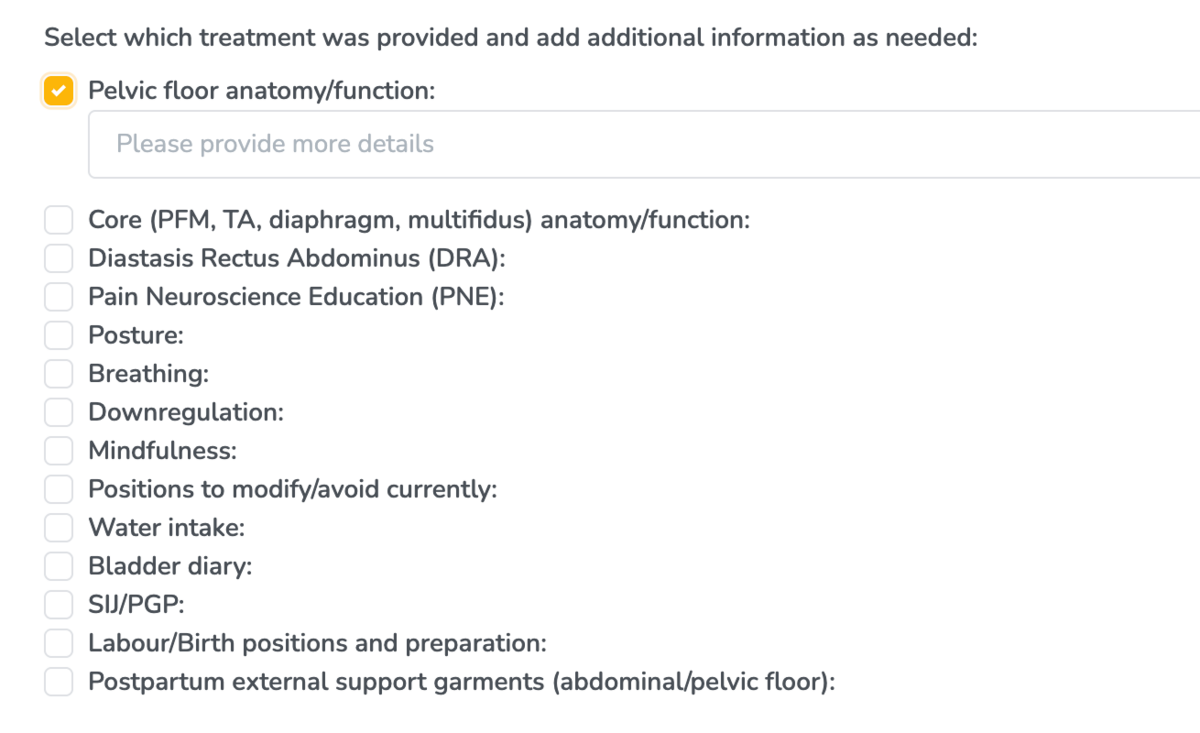Enable the Water intake checkbox

[x=57, y=527]
